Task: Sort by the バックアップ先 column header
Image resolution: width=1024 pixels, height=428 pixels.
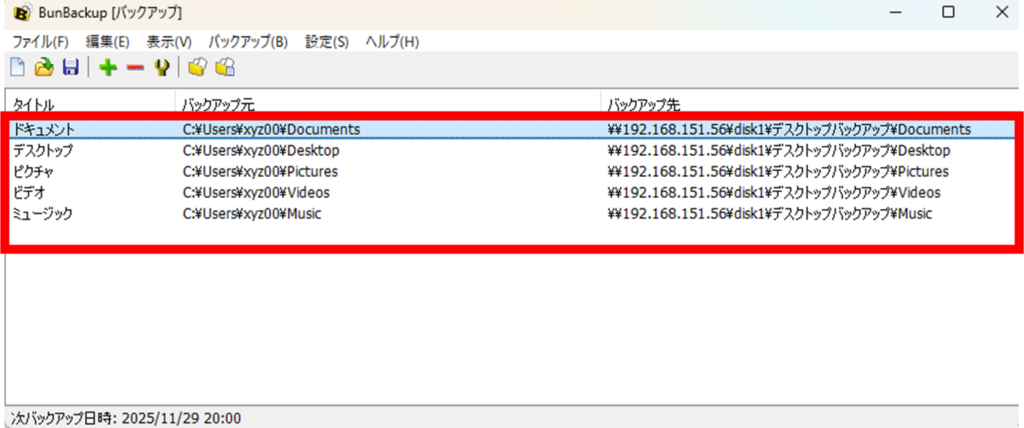Action: 810,105
